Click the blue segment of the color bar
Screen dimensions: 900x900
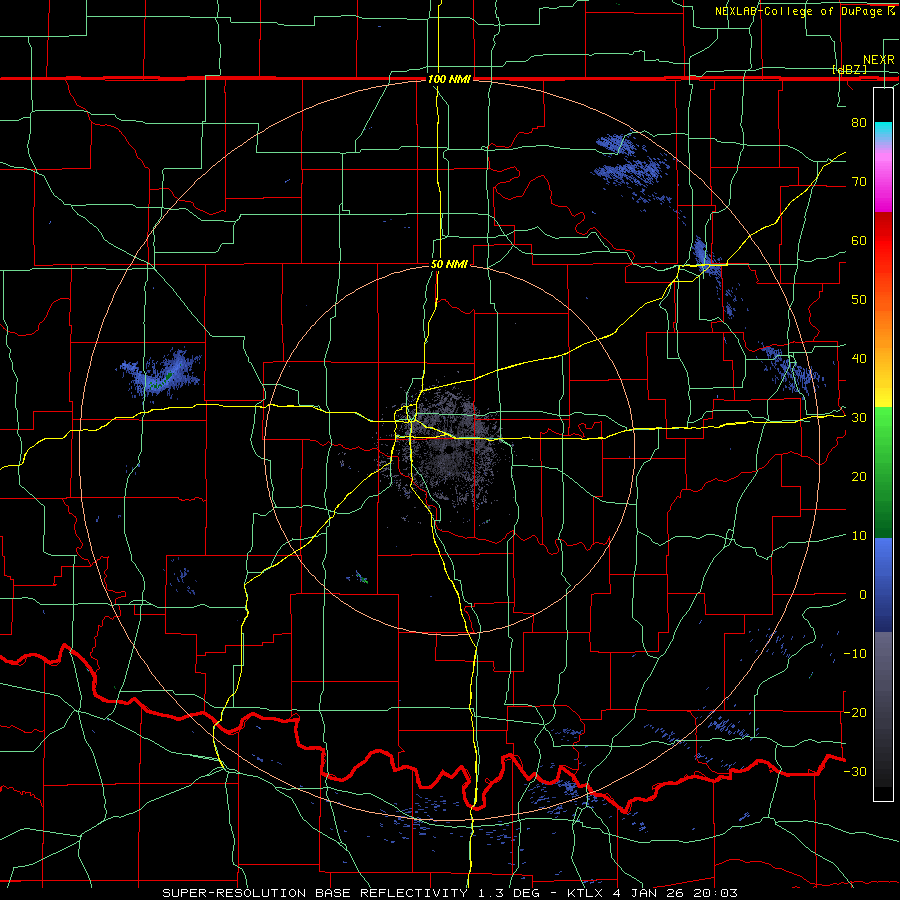(883, 585)
